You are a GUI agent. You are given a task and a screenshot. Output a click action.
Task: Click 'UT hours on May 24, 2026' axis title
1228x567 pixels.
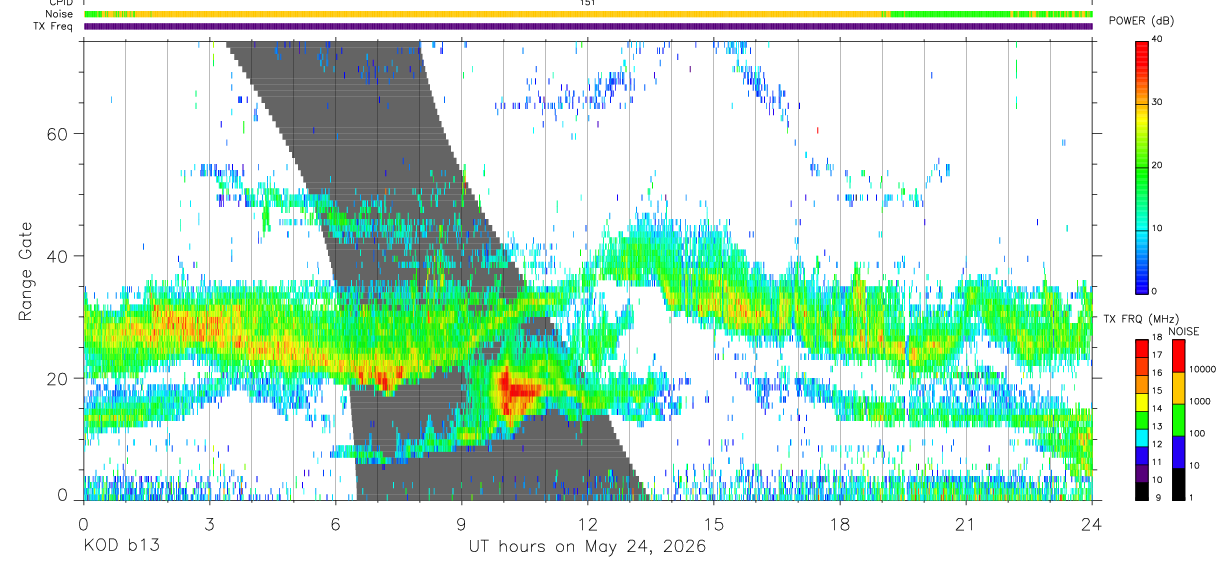(587, 546)
